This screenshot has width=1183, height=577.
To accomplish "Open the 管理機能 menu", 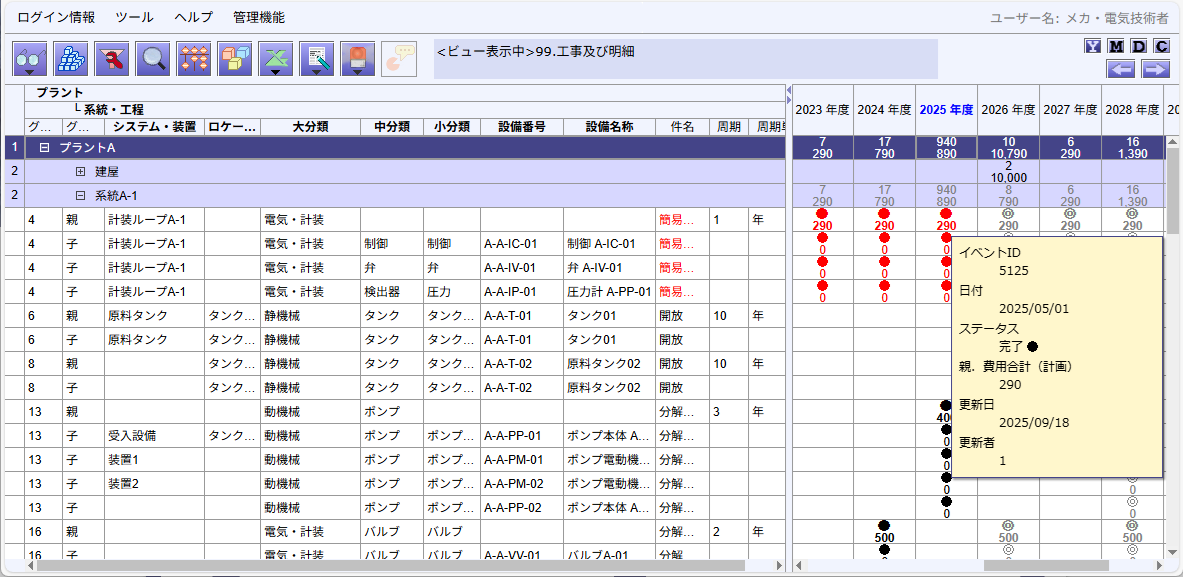I will (258, 17).
